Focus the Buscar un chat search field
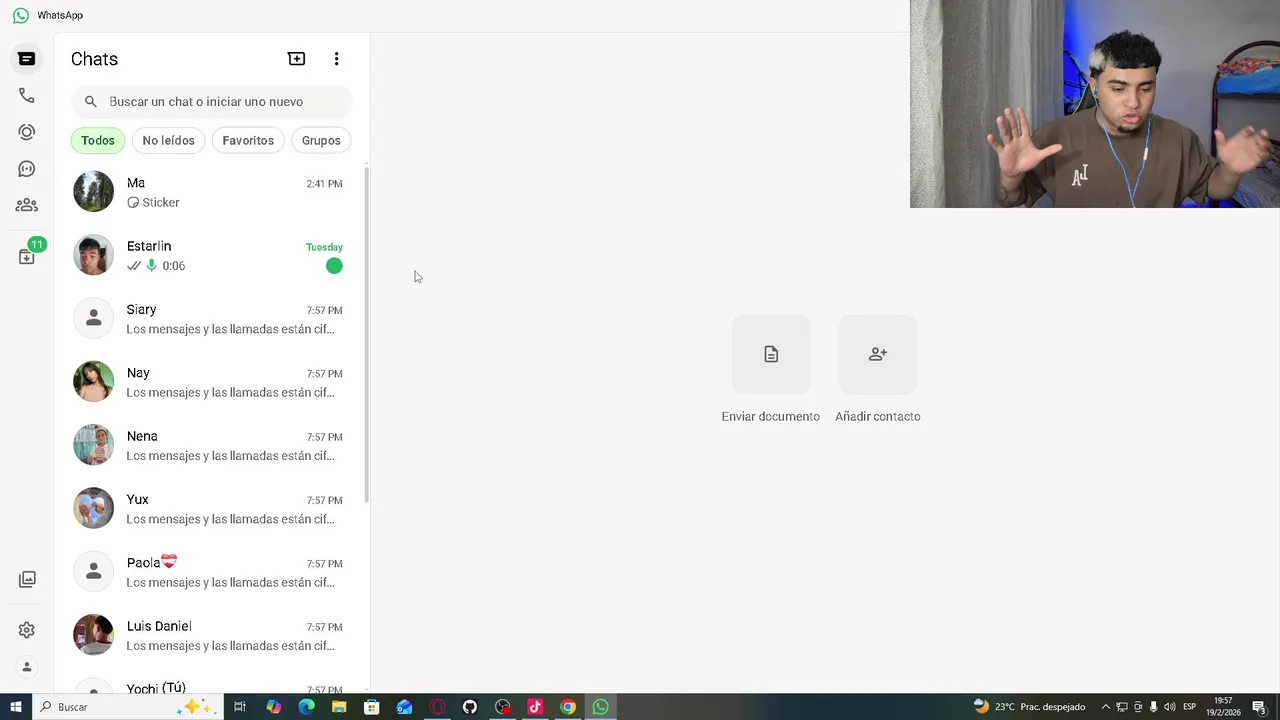This screenshot has height=720, width=1280. 211,102
